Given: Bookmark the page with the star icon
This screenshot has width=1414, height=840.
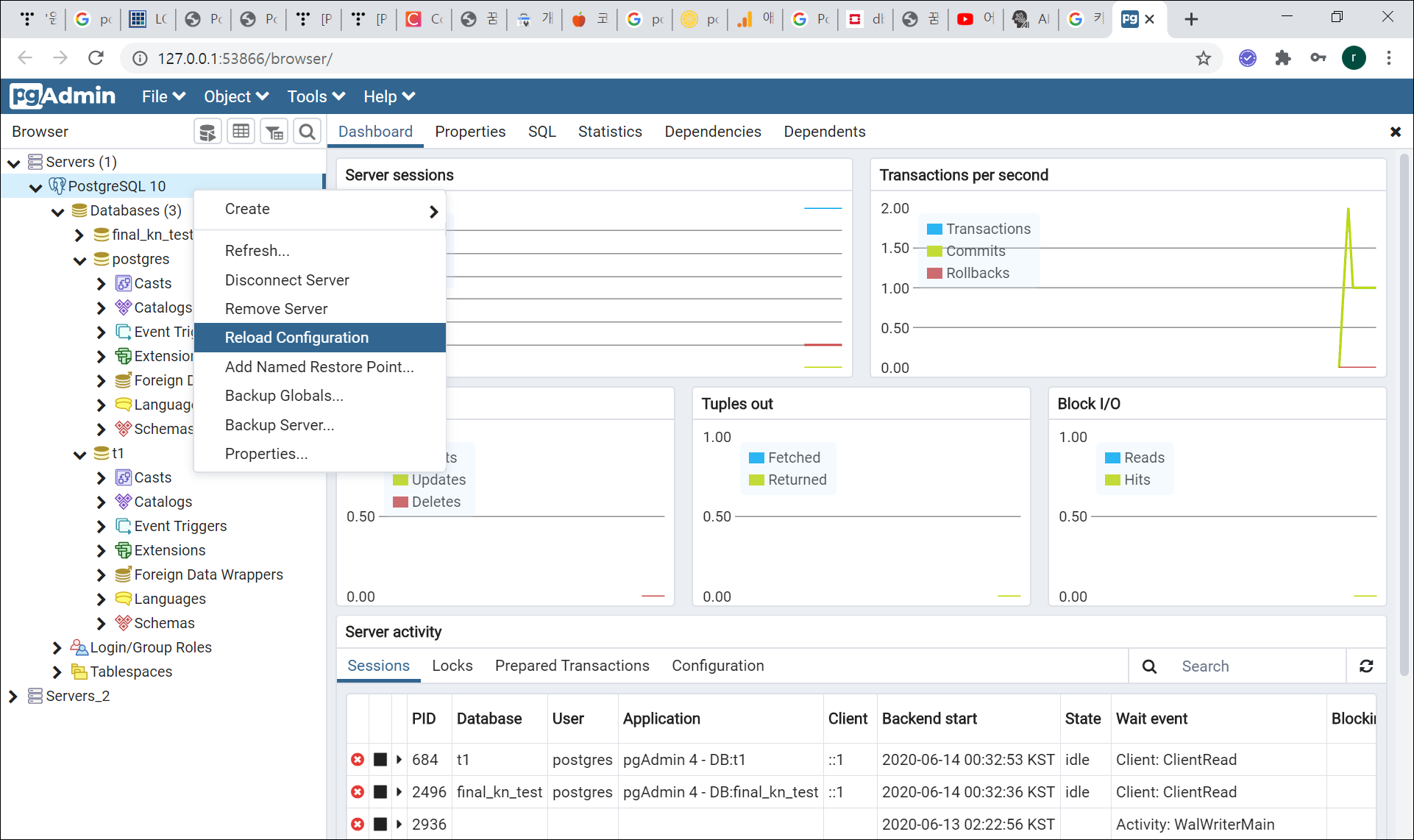Looking at the screenshot, I should click(x=1203, y=58).
